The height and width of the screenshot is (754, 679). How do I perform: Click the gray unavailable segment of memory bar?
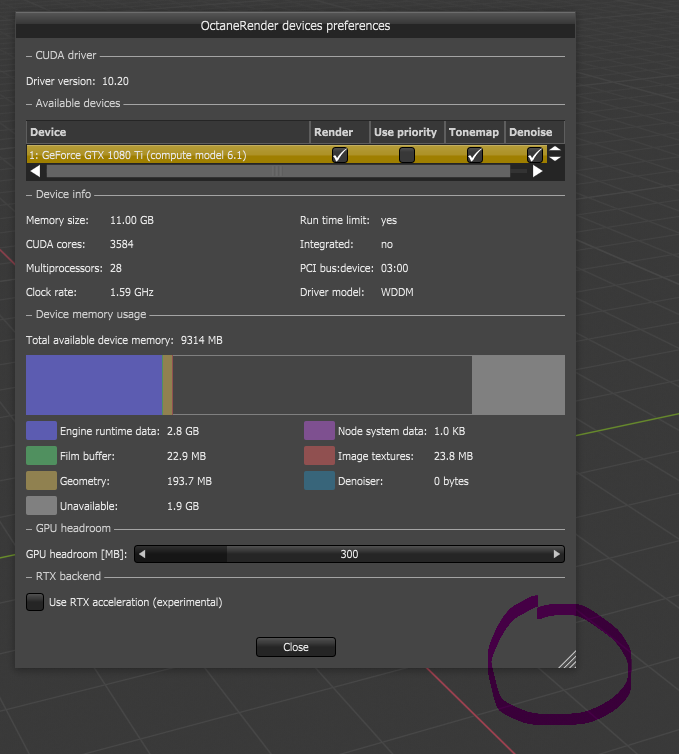pos(518,385)
